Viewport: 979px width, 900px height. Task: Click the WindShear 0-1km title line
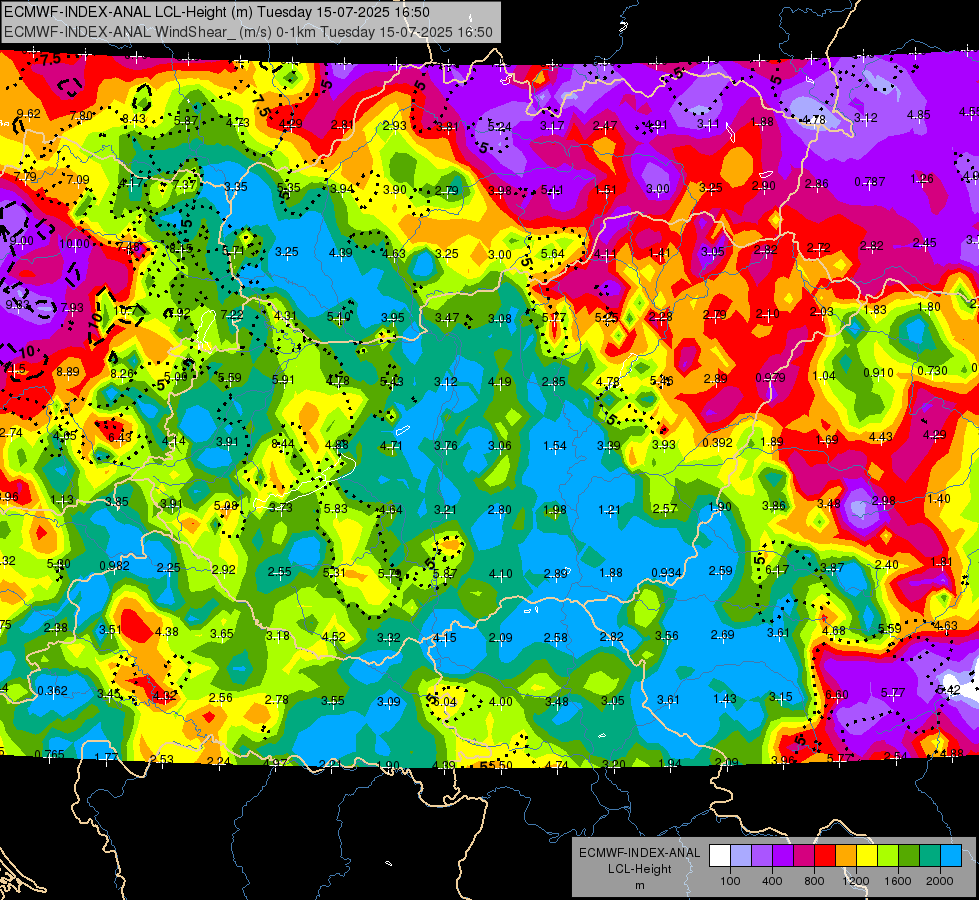(248, 32)
